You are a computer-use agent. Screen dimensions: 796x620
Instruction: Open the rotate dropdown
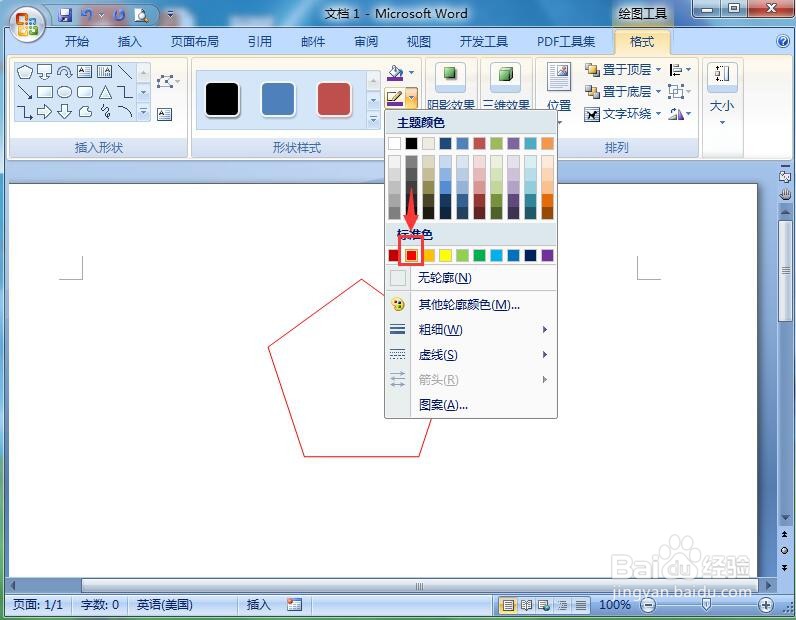coord(680,114)
